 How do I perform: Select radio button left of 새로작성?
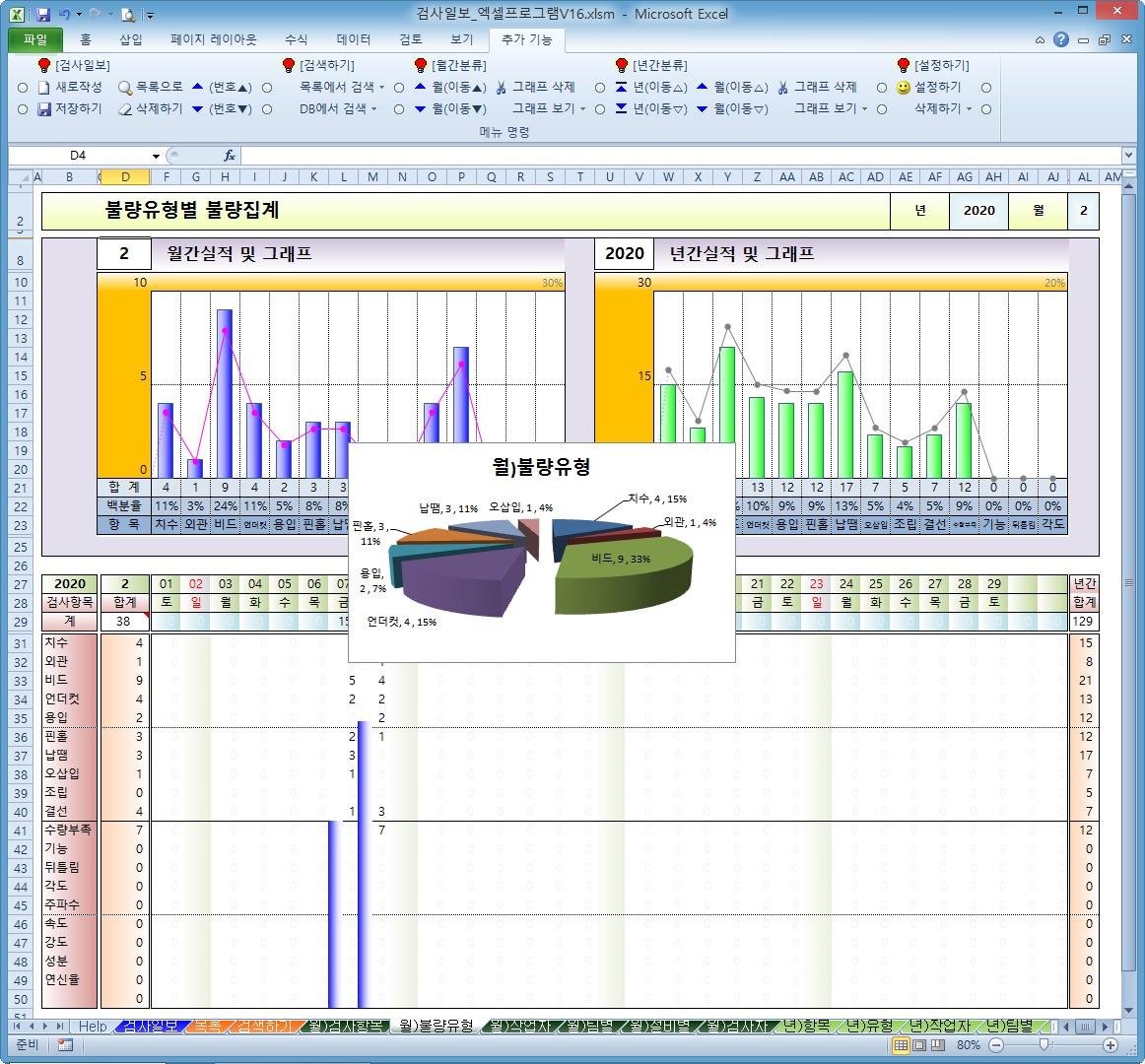(23, 88)
